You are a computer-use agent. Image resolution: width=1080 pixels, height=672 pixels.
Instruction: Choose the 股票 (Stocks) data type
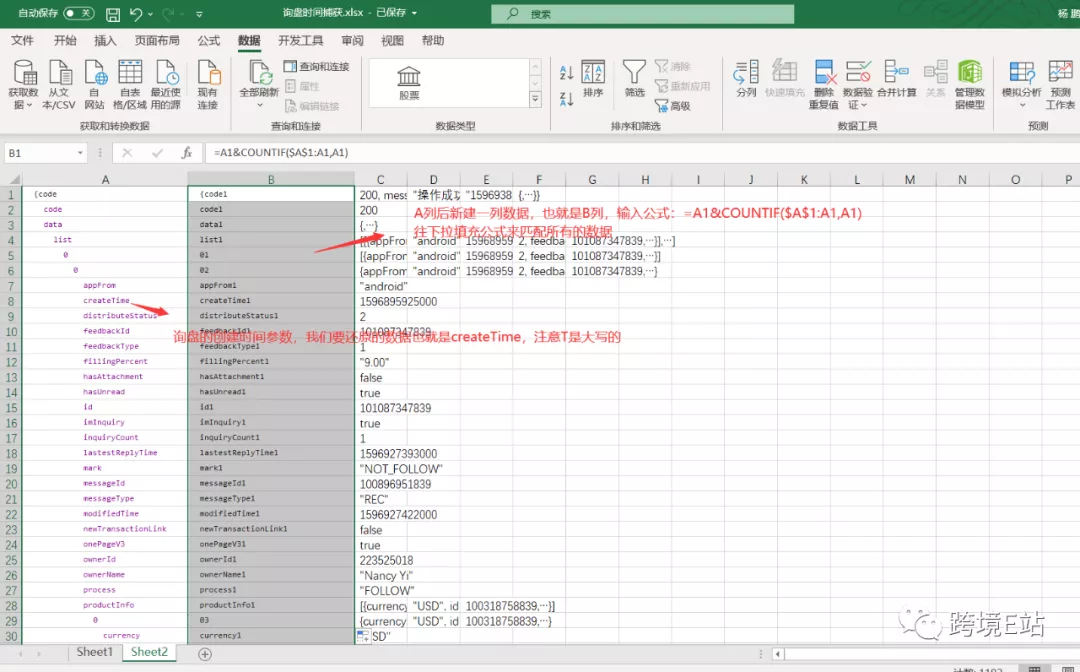(409, 83)
